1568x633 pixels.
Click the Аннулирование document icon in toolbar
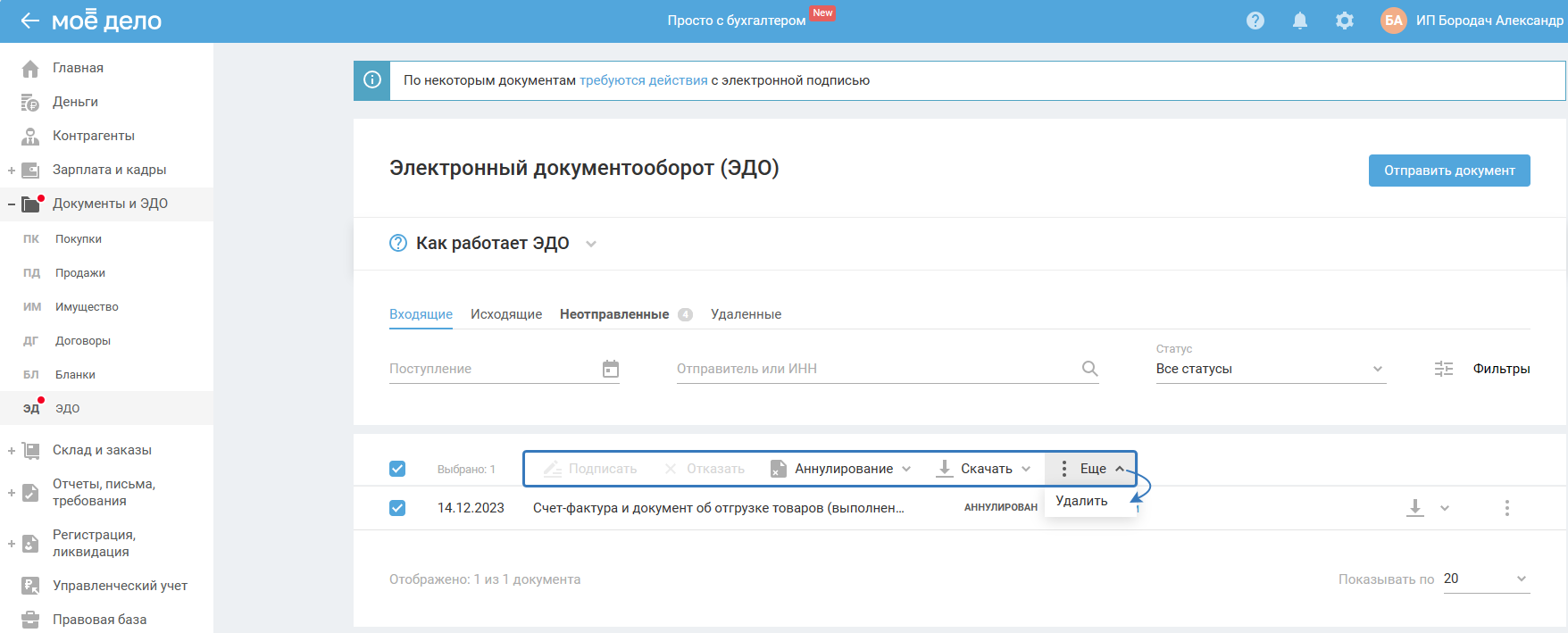pyautogui.click(x=779, y=469)
